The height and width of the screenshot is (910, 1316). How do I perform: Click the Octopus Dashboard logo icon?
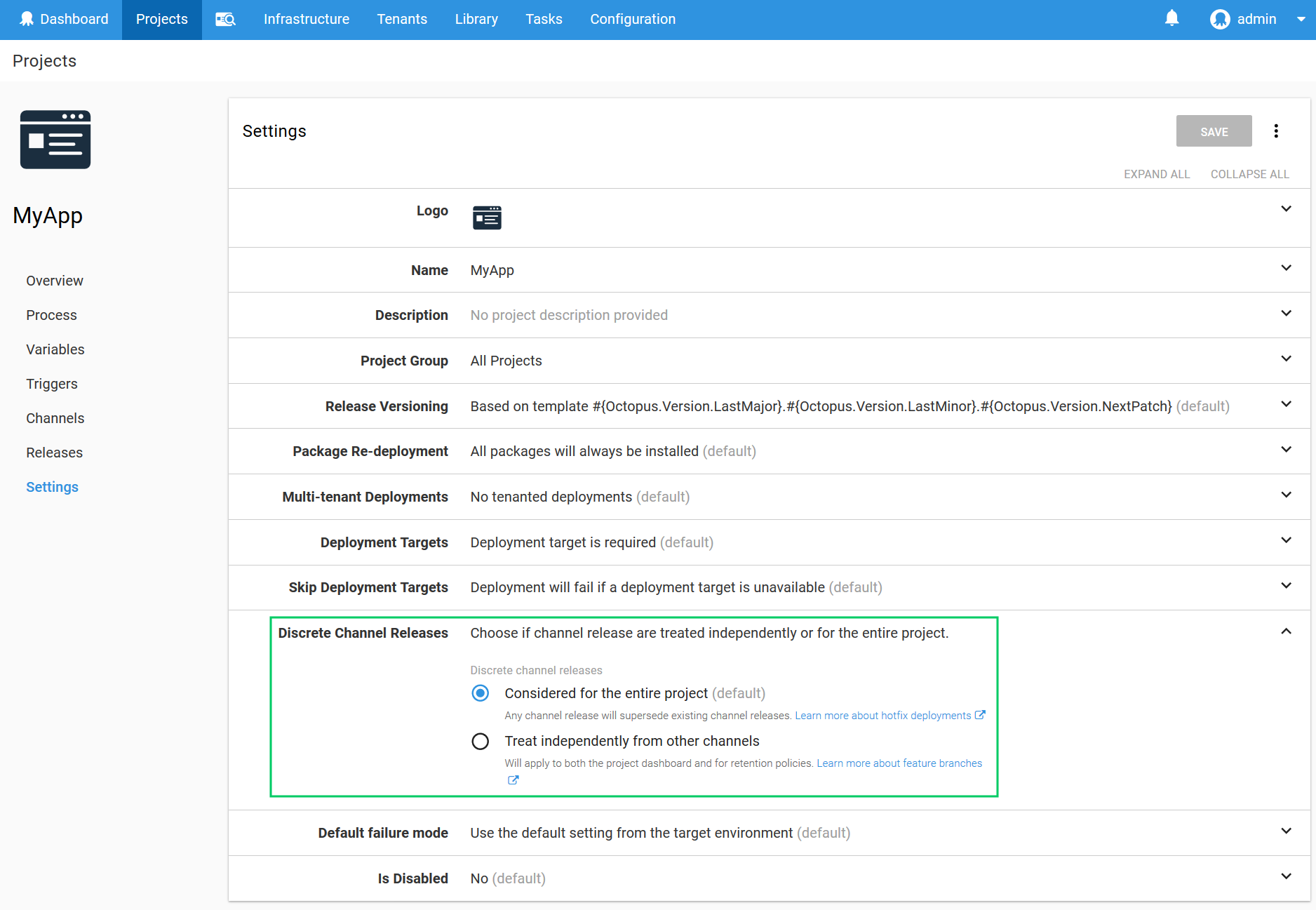click(27, 18)
